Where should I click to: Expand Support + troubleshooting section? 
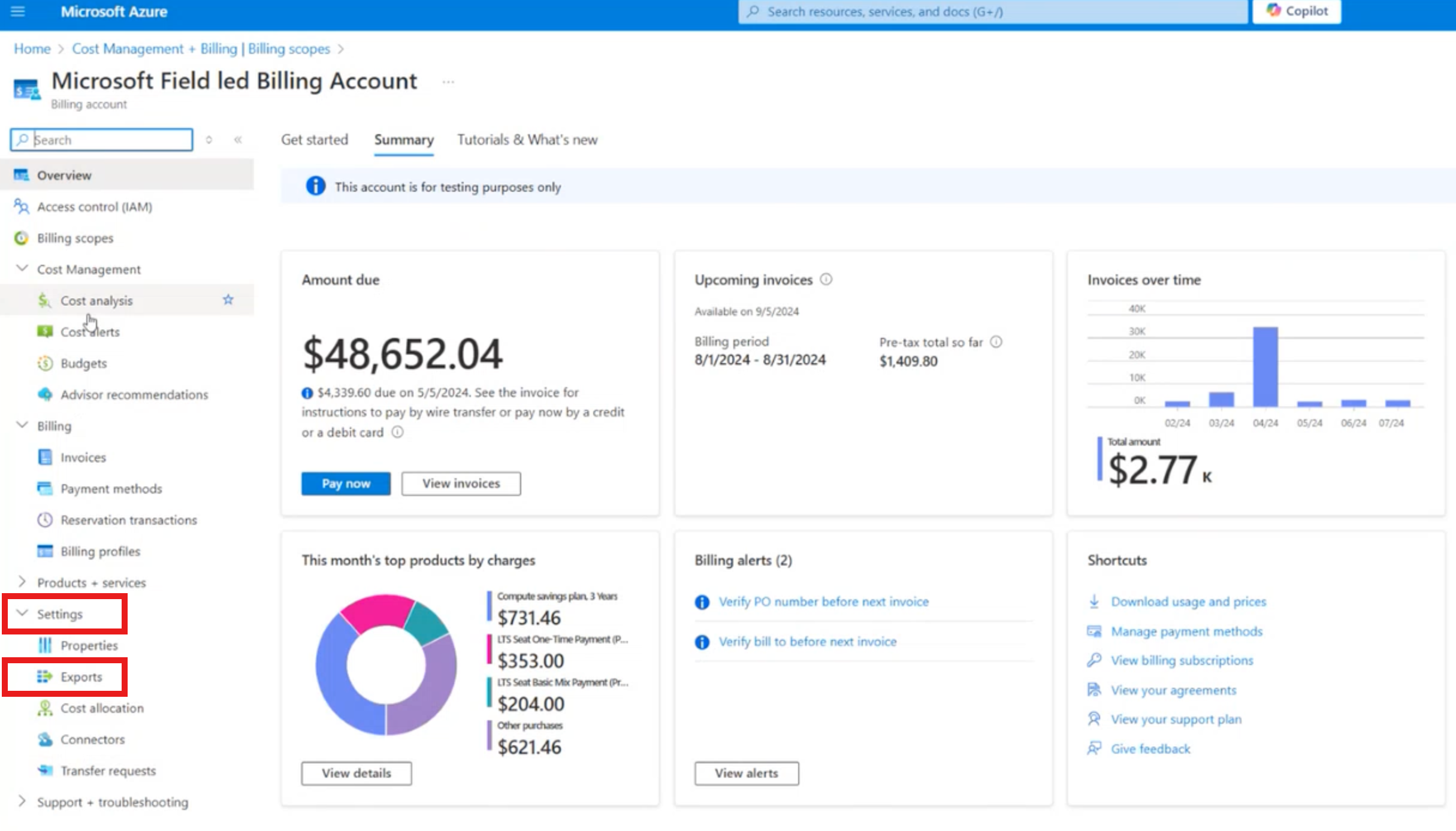coord(22,801)
